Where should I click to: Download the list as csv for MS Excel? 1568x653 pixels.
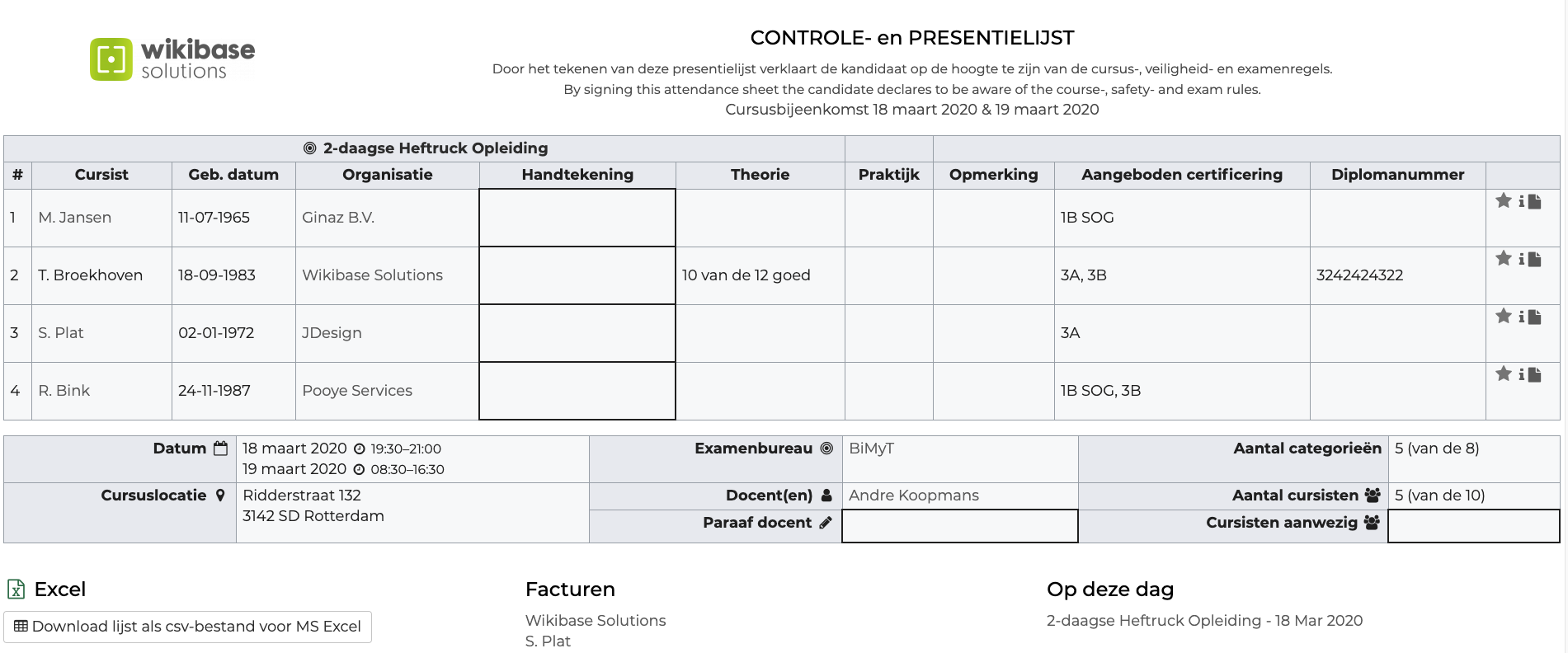[x=188, y=627]
